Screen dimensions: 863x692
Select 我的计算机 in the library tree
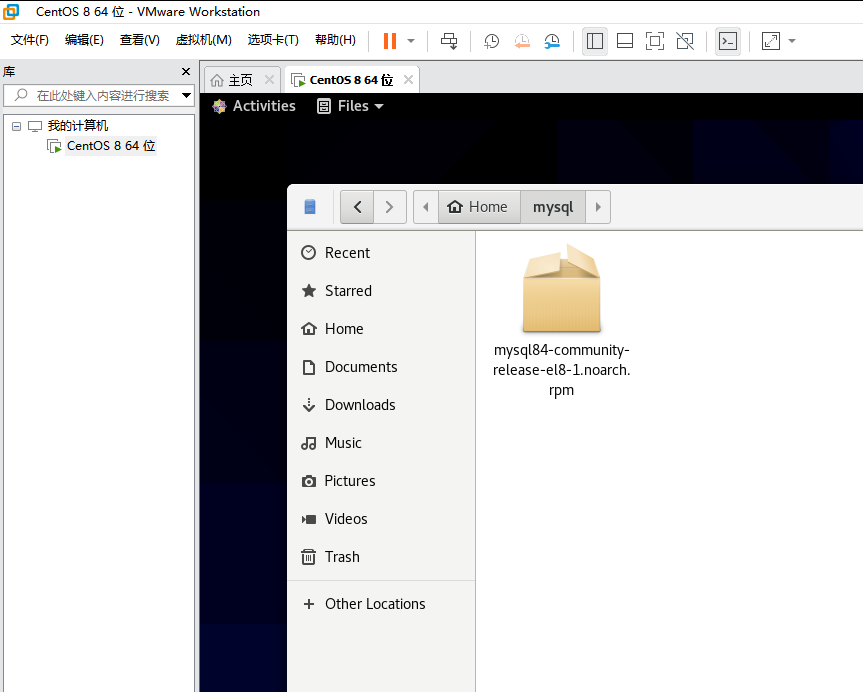pyautogui.click(x=78, y=126)
